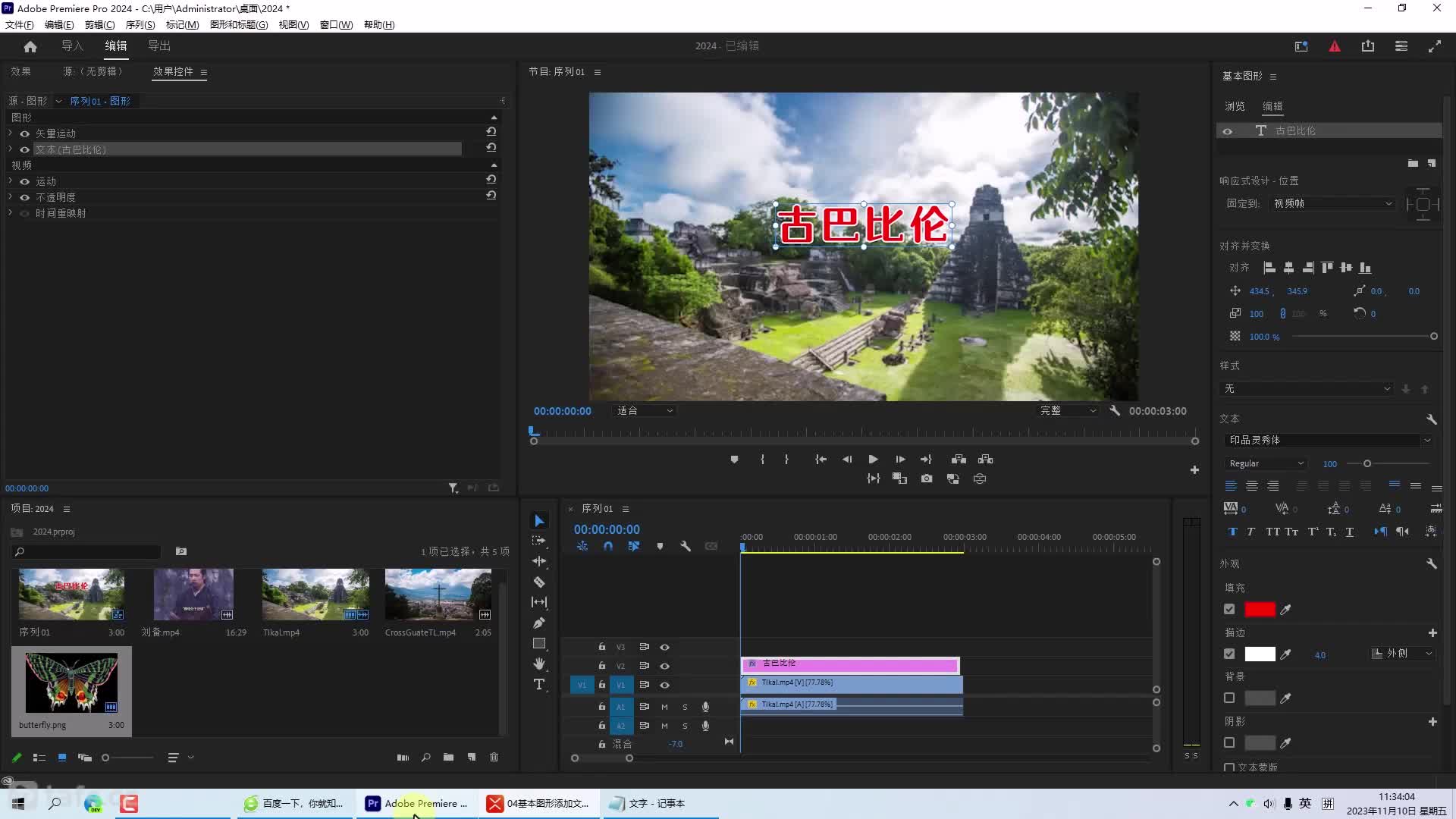Select the Razor tool

(539, 582)
